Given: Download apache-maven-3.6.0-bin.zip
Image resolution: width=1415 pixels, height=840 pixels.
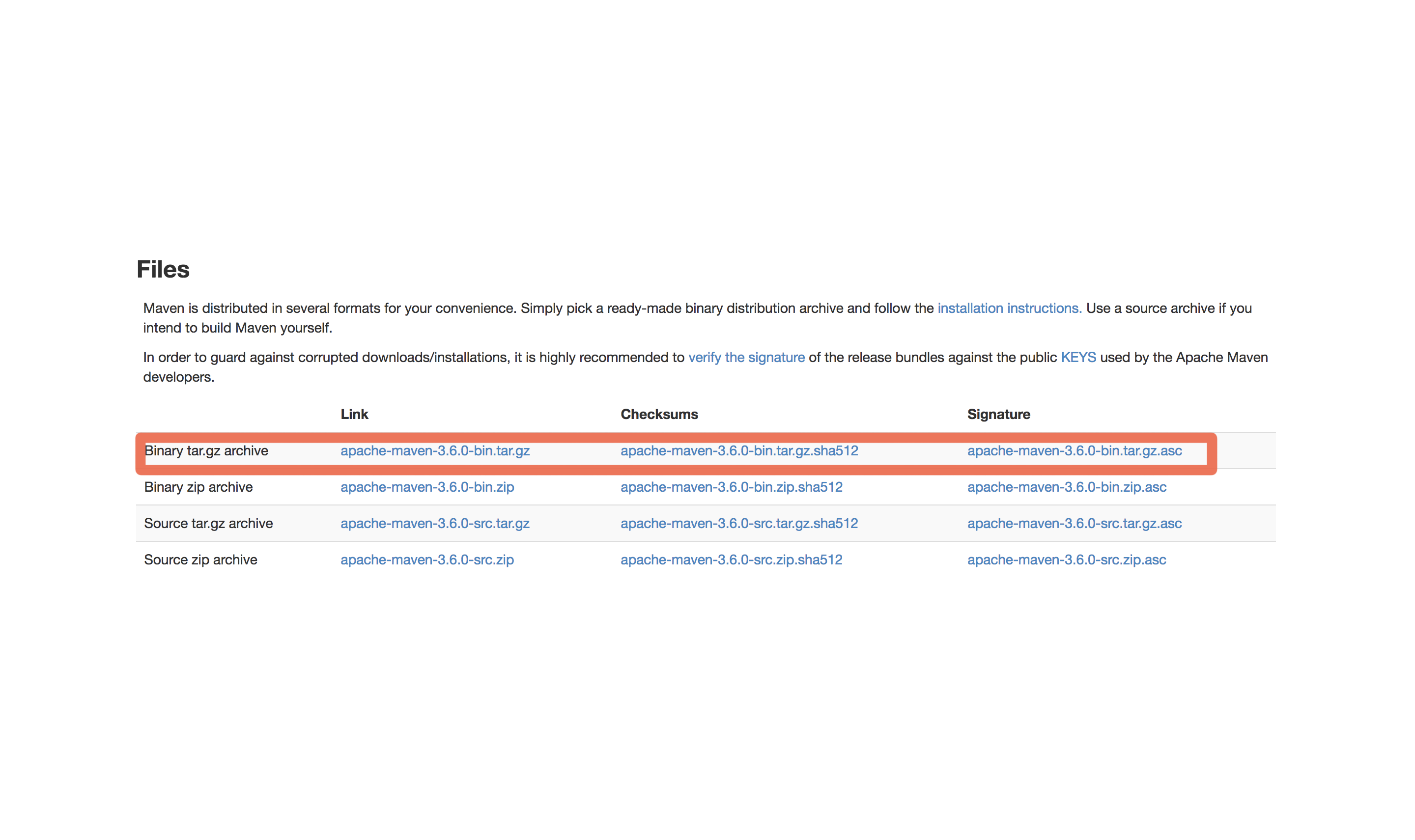Looking at the screenshot, I should (427, 487).
